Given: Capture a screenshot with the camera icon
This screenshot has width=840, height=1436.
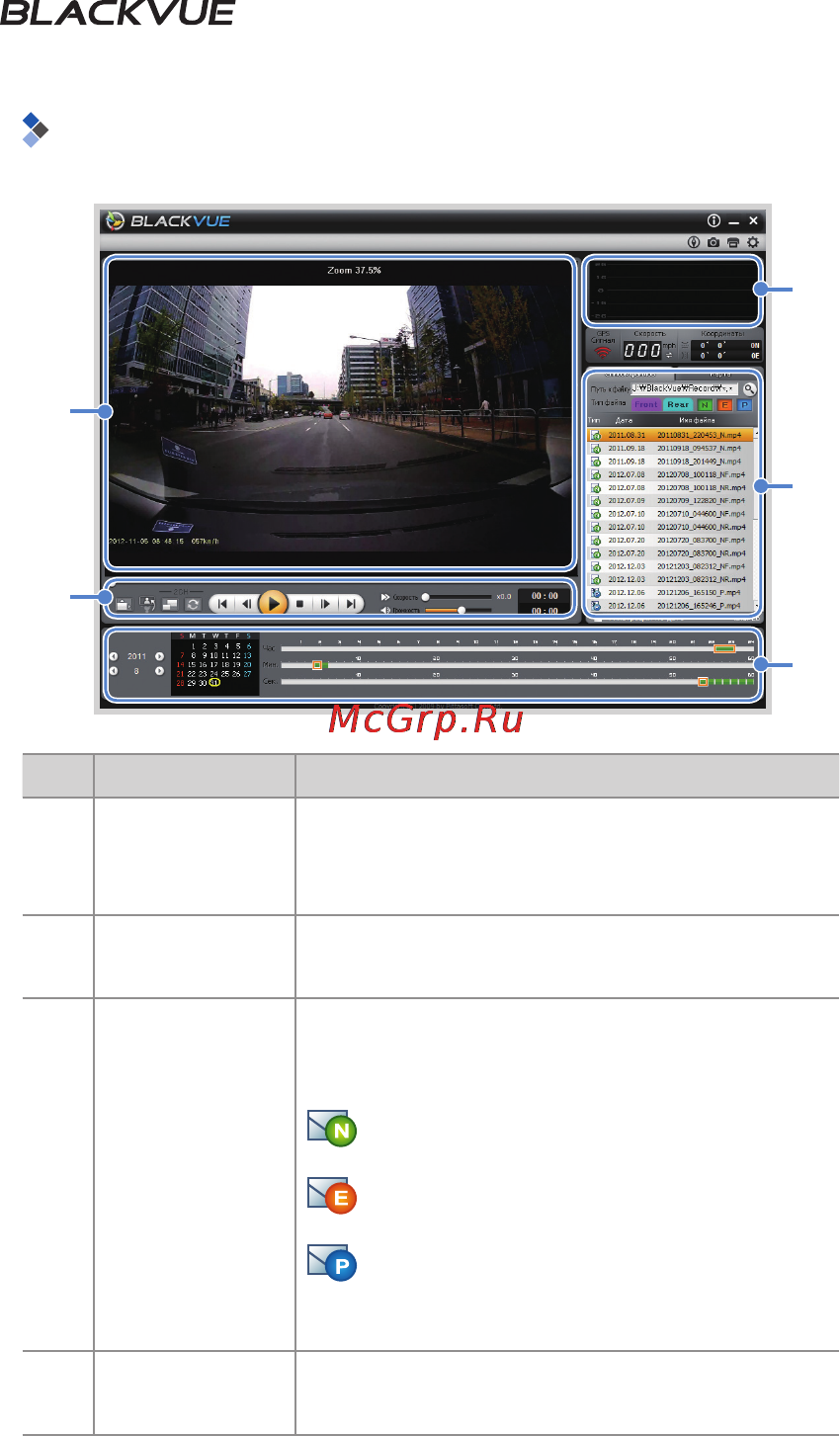Looking at the screenshot, I should pos(714,242).
